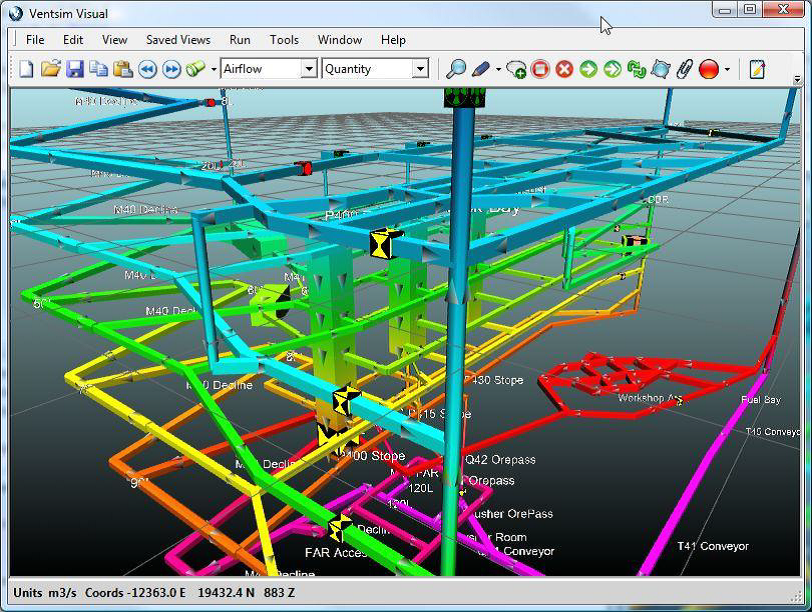Click the 'FAR Access' label
The width and height of the screenshot is (812, 612).
[x=336, y=553]
